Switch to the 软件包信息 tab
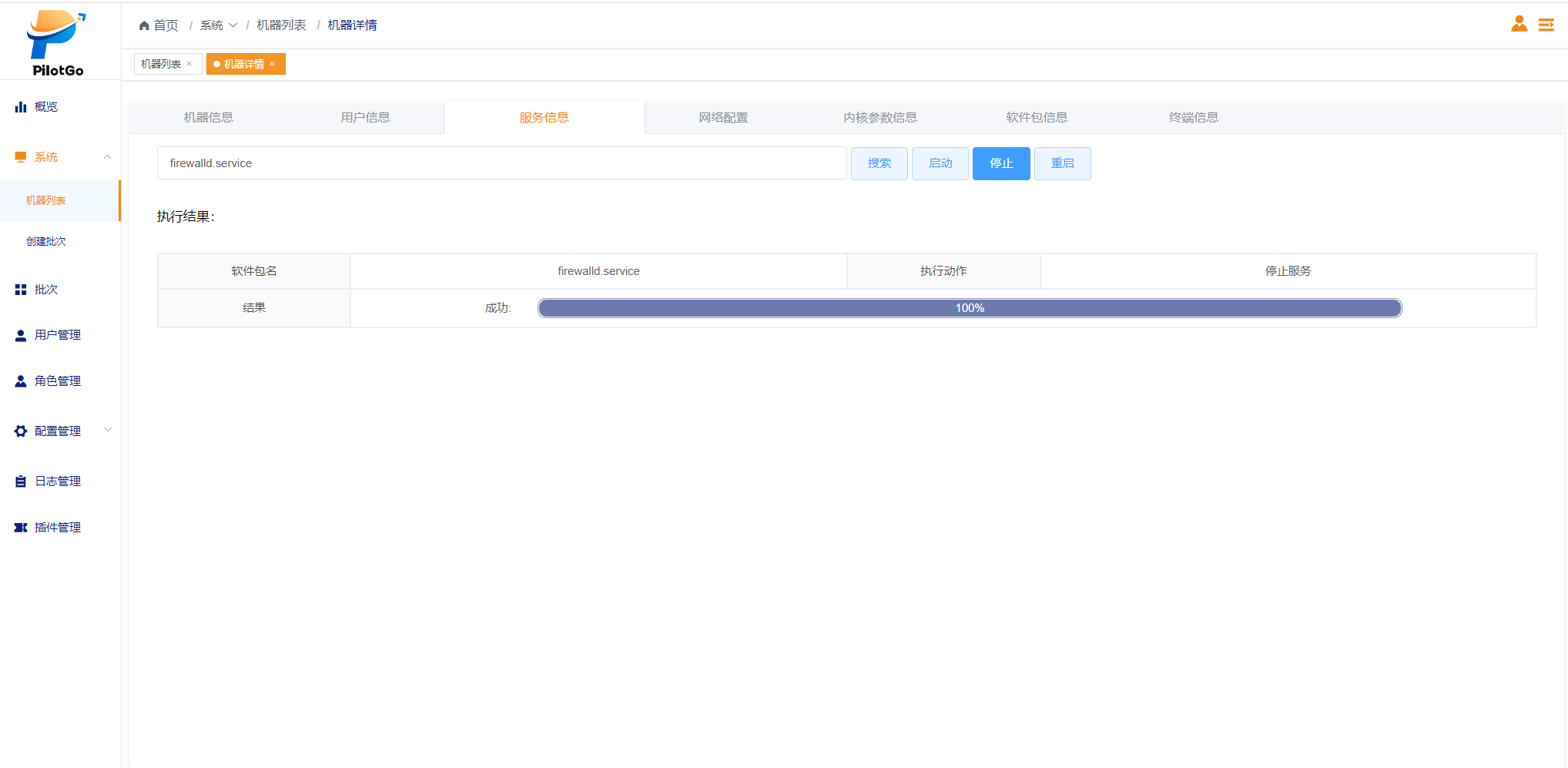Viewport: 1568px width, 768px height. point(1036,118)
